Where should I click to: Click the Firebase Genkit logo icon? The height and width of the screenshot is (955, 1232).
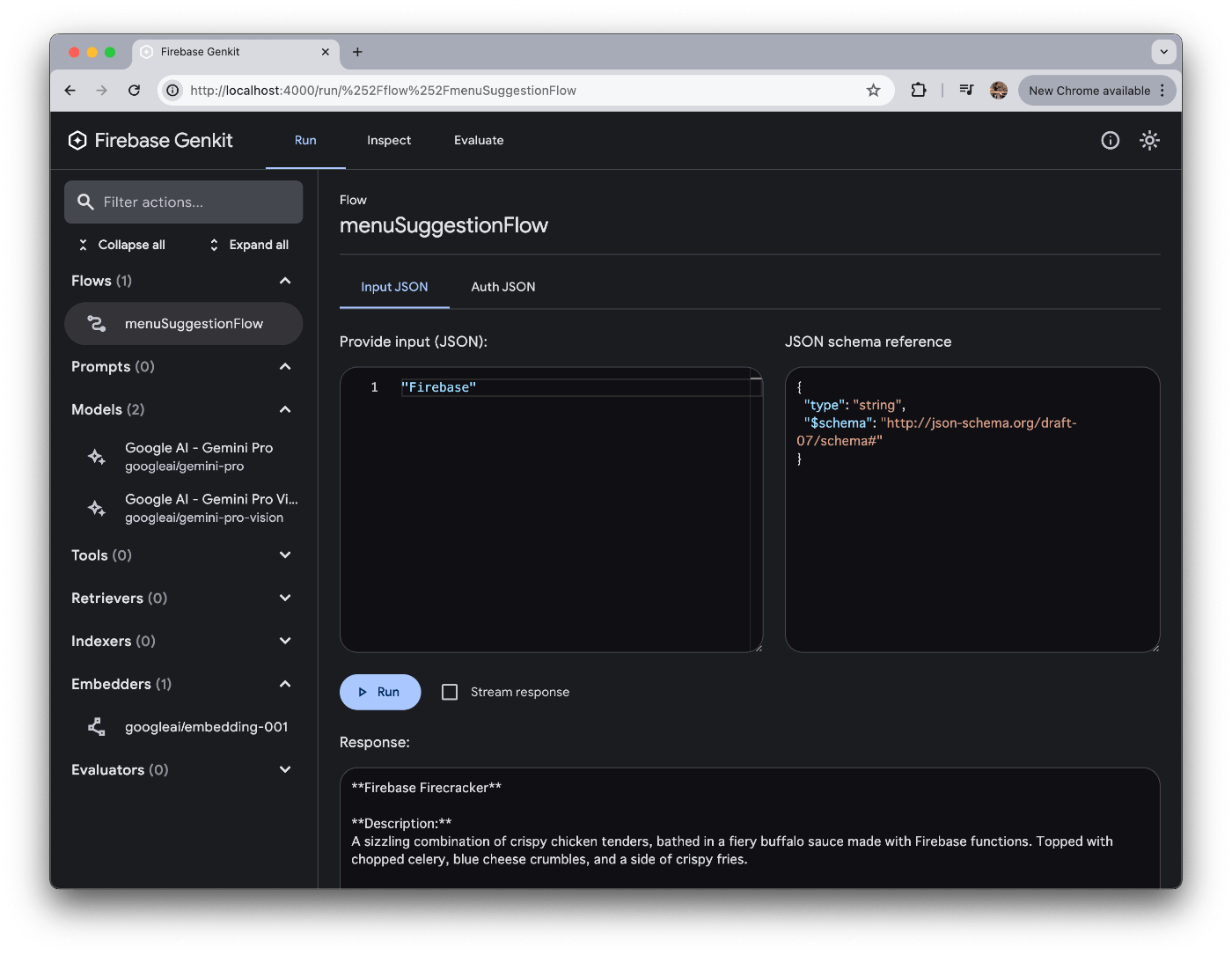(x=77, y=140)
